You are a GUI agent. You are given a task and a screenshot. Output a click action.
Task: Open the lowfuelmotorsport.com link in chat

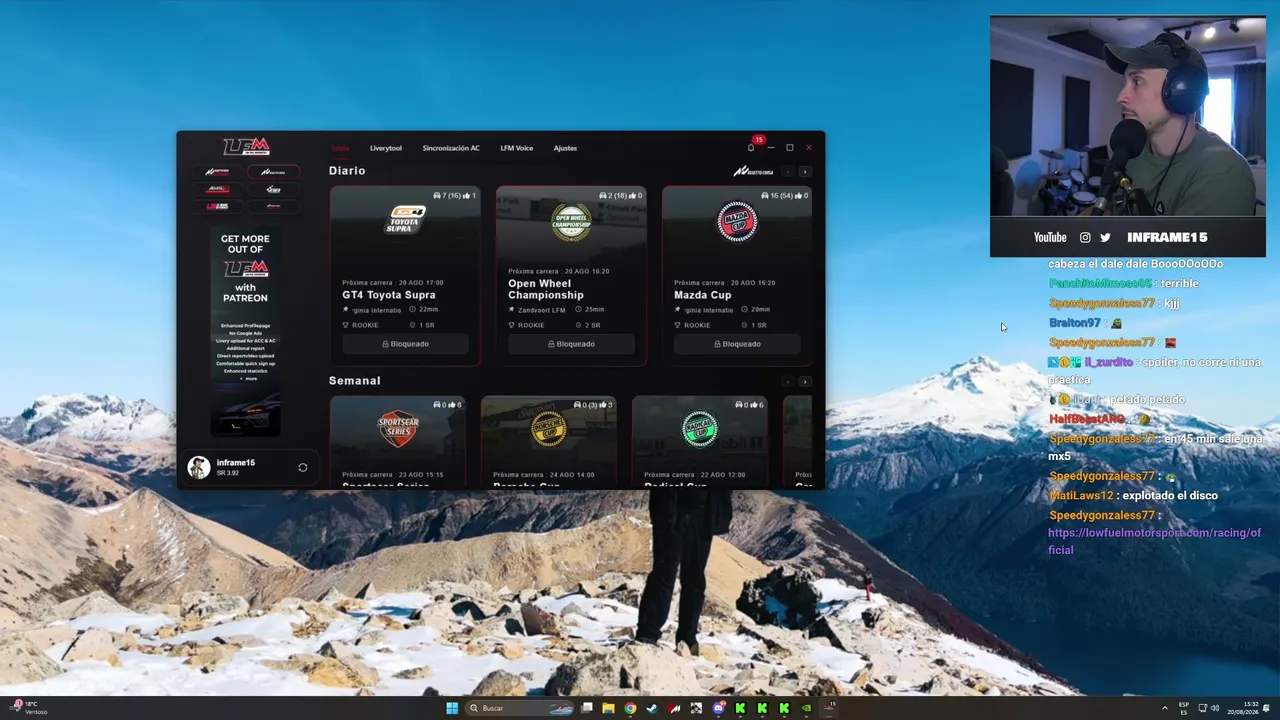pyautogui.click(x=1154, y=541)
